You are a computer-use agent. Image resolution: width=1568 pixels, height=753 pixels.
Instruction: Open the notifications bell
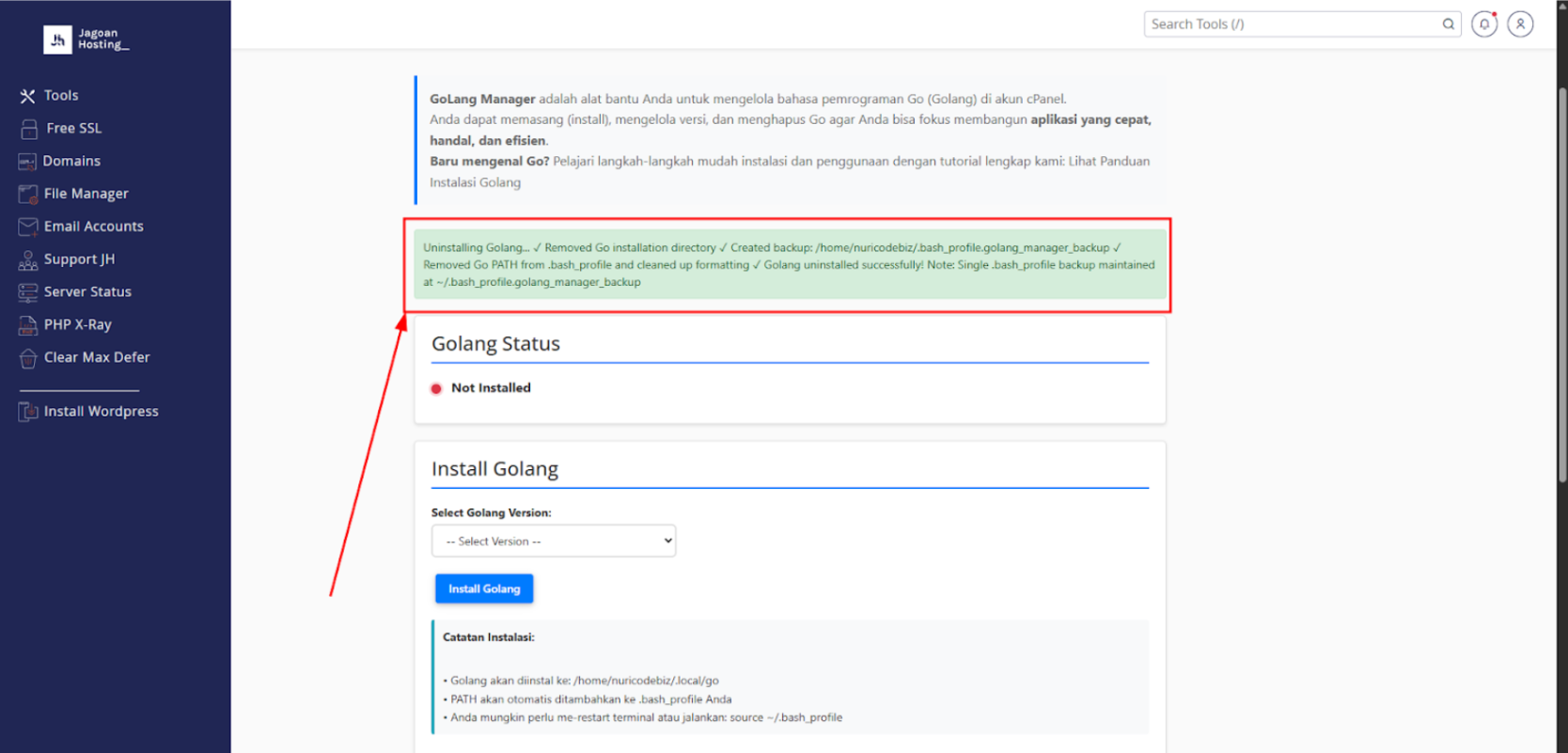1484,24
